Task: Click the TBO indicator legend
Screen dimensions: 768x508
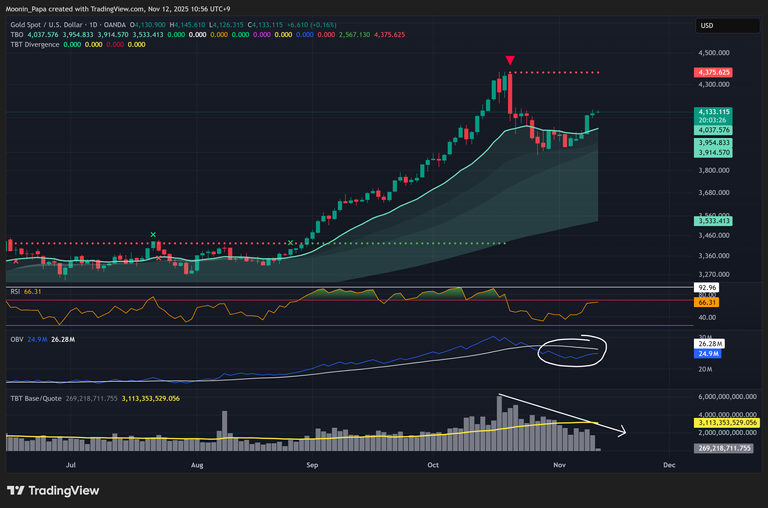Action: click(x=15, y=35)
